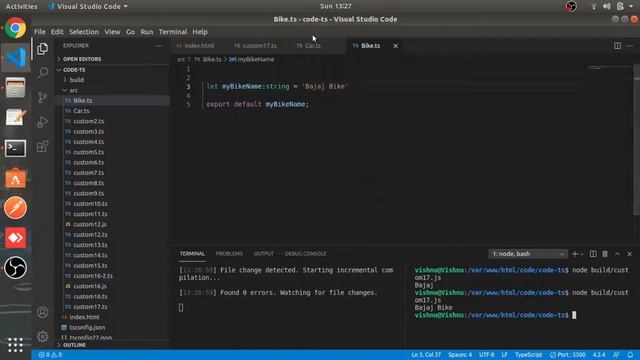This screenshot has width=640, height=360.
Task: Open the Terminal menu
Action: [173, 32]
